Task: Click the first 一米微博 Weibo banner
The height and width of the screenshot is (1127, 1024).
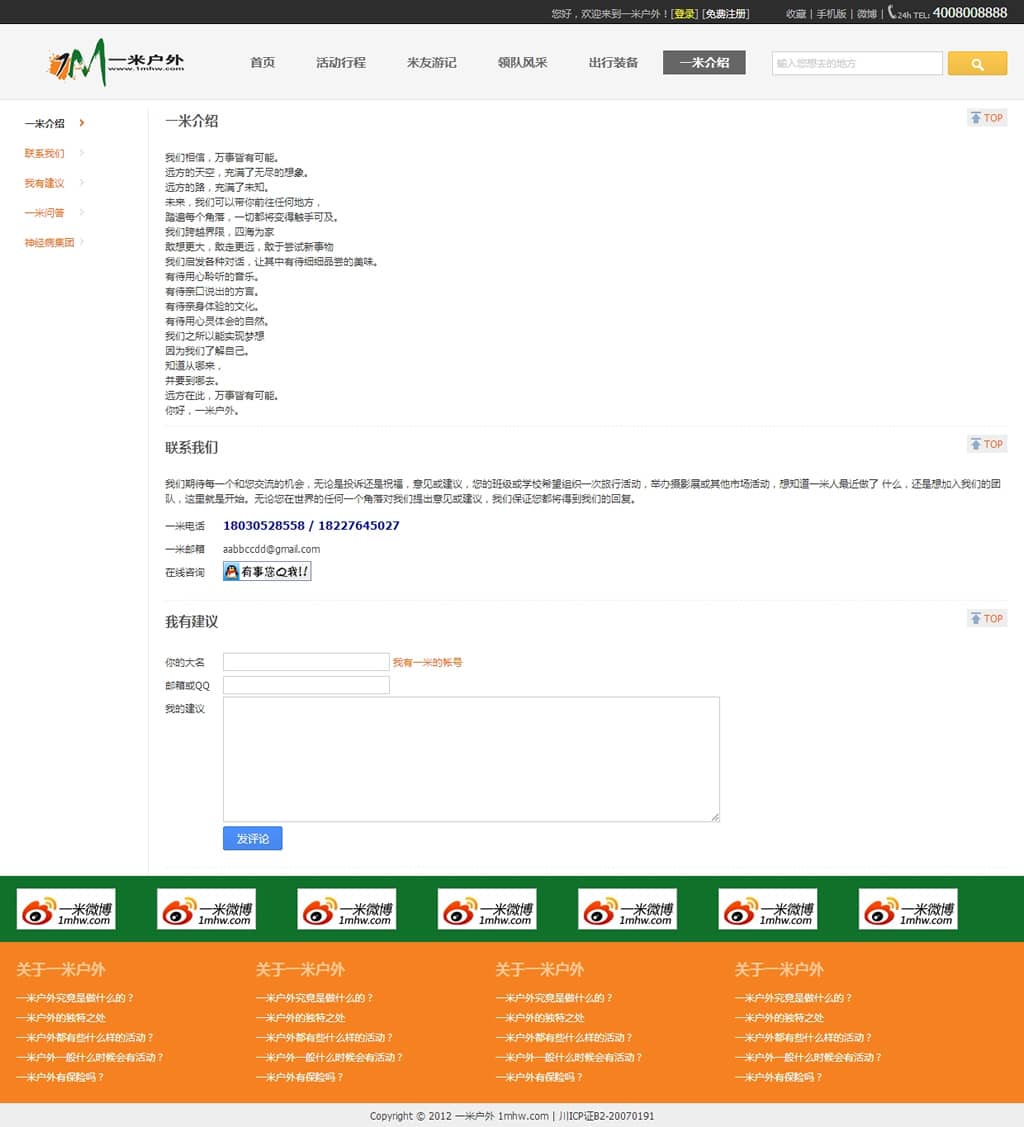Action: pyautogui.click(x=66, y=909)
